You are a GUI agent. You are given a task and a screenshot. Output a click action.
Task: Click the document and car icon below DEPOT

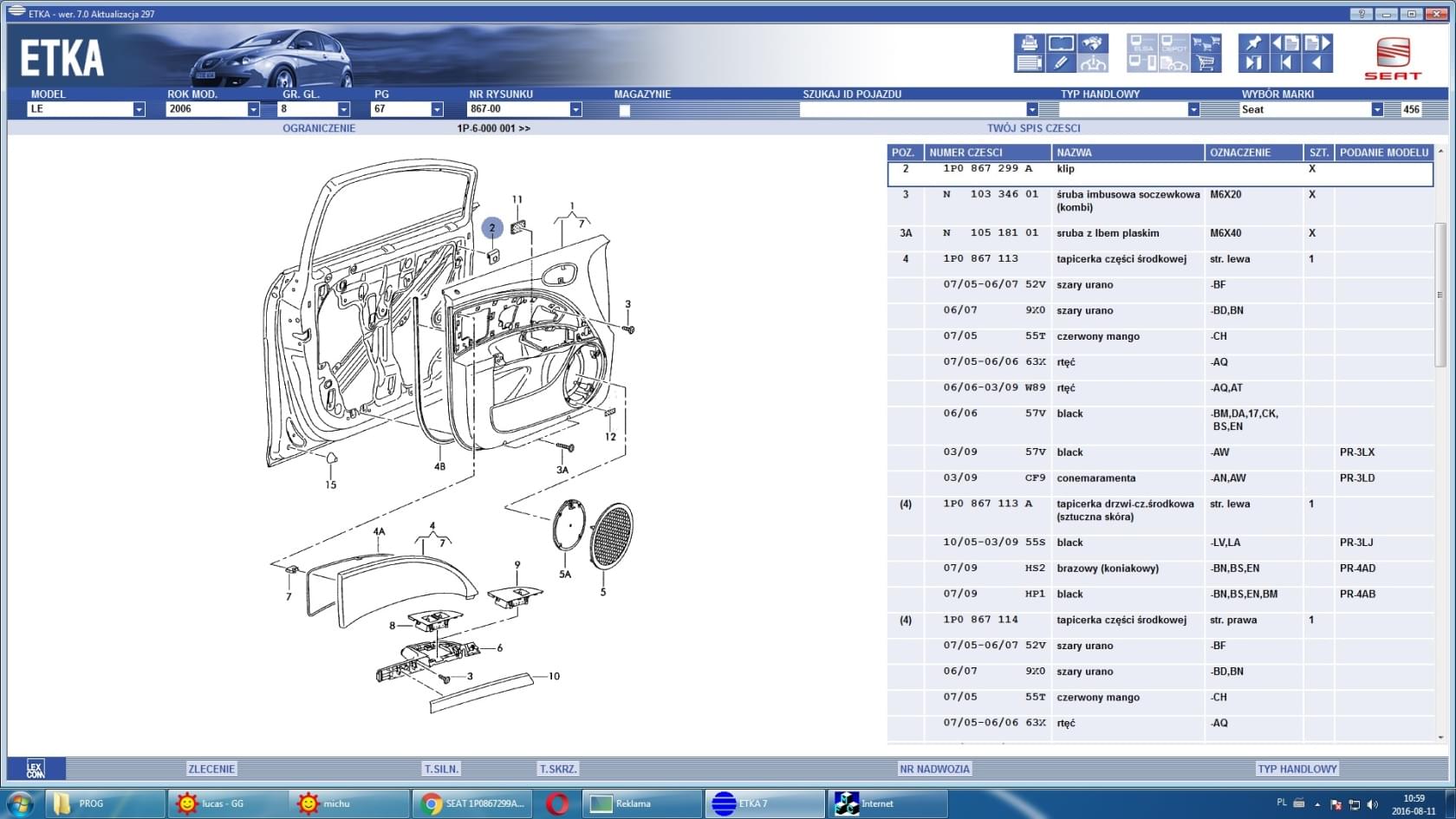[x=1173, y=62]
